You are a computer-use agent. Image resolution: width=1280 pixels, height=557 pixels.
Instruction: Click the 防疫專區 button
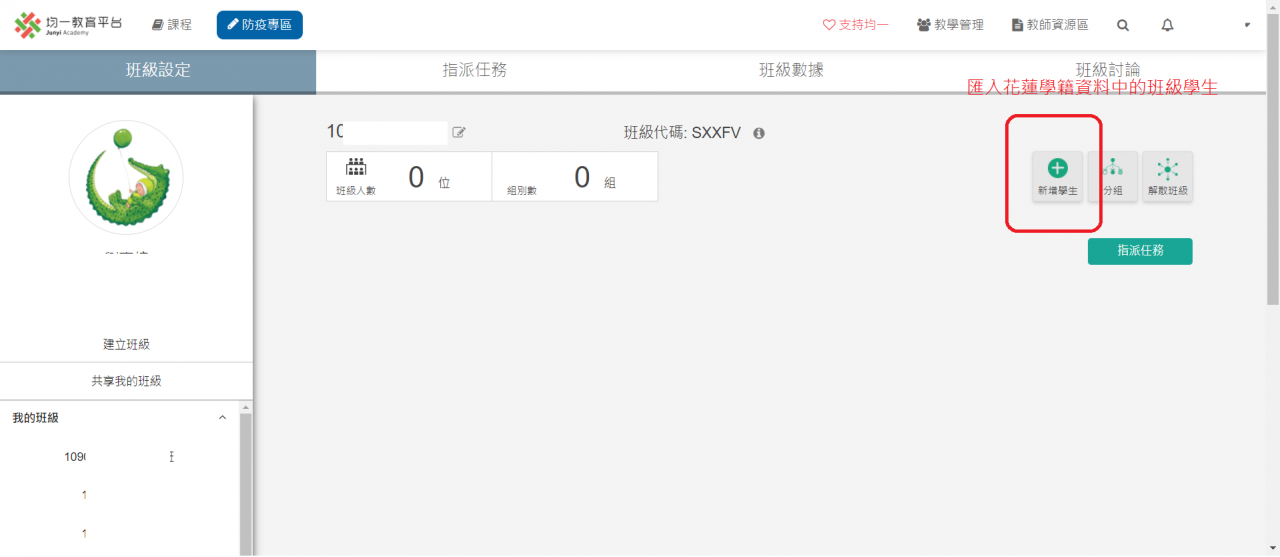pyautogui.click(x=259, y=25)
